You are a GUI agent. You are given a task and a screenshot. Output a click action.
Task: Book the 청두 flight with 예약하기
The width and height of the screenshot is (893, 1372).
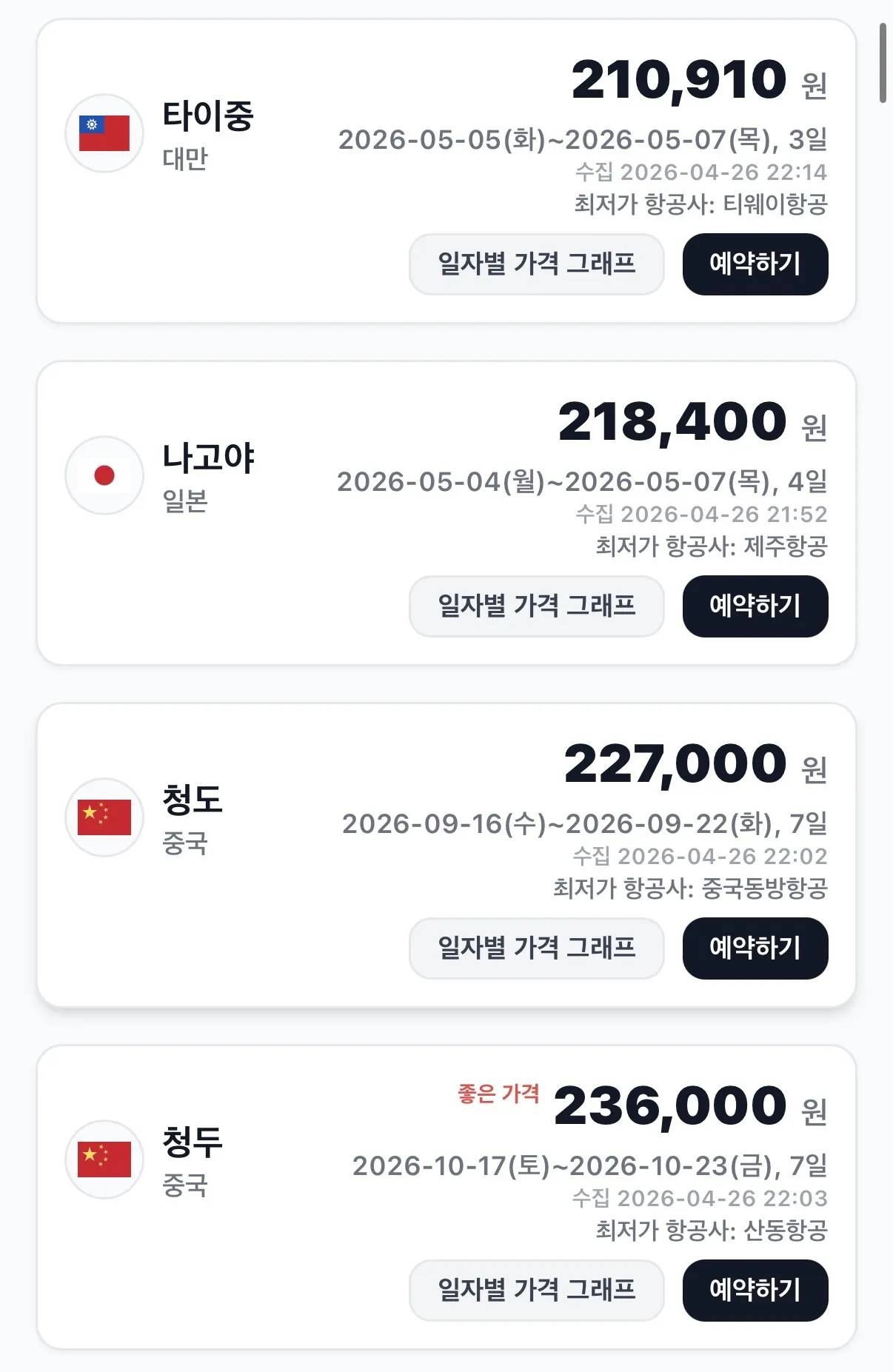pyautogui.click(x=755, y=1291)
